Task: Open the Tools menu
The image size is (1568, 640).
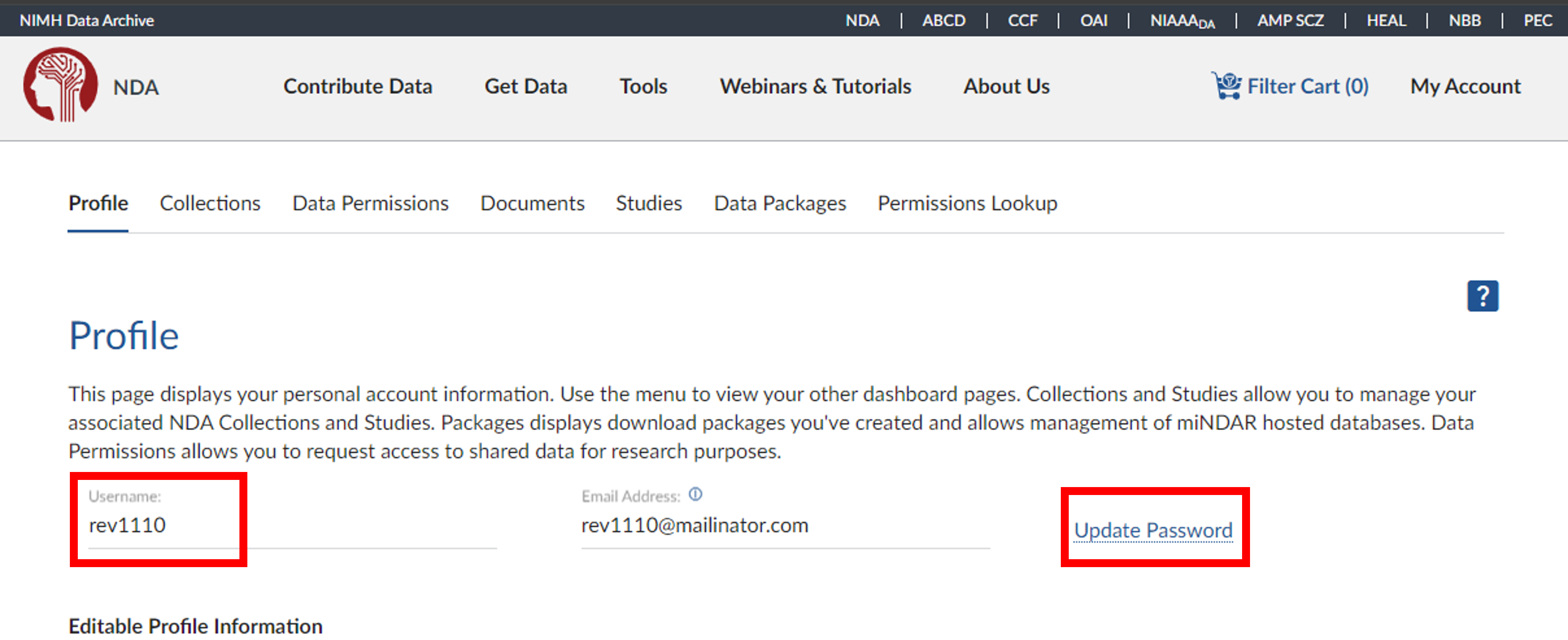Action: tap(643, 86)
